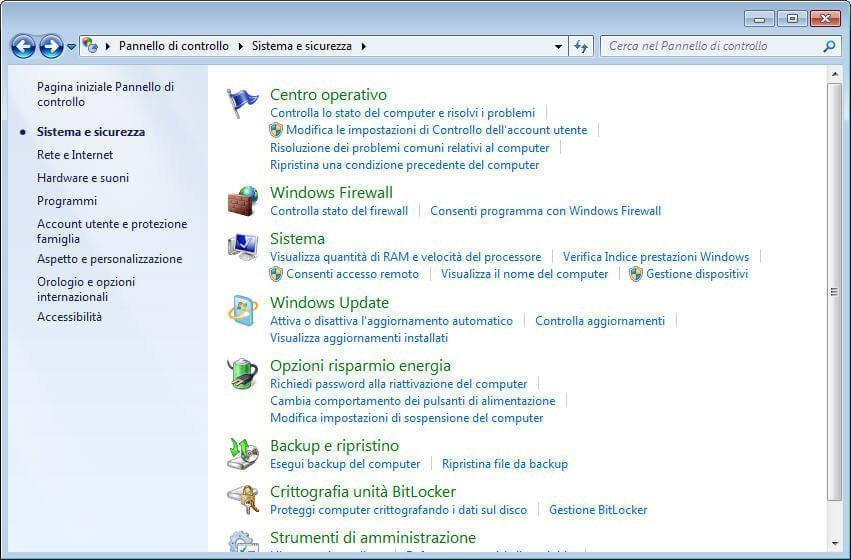Open Modifica impostazioni di sospensione link

click(x=407, y=418)
